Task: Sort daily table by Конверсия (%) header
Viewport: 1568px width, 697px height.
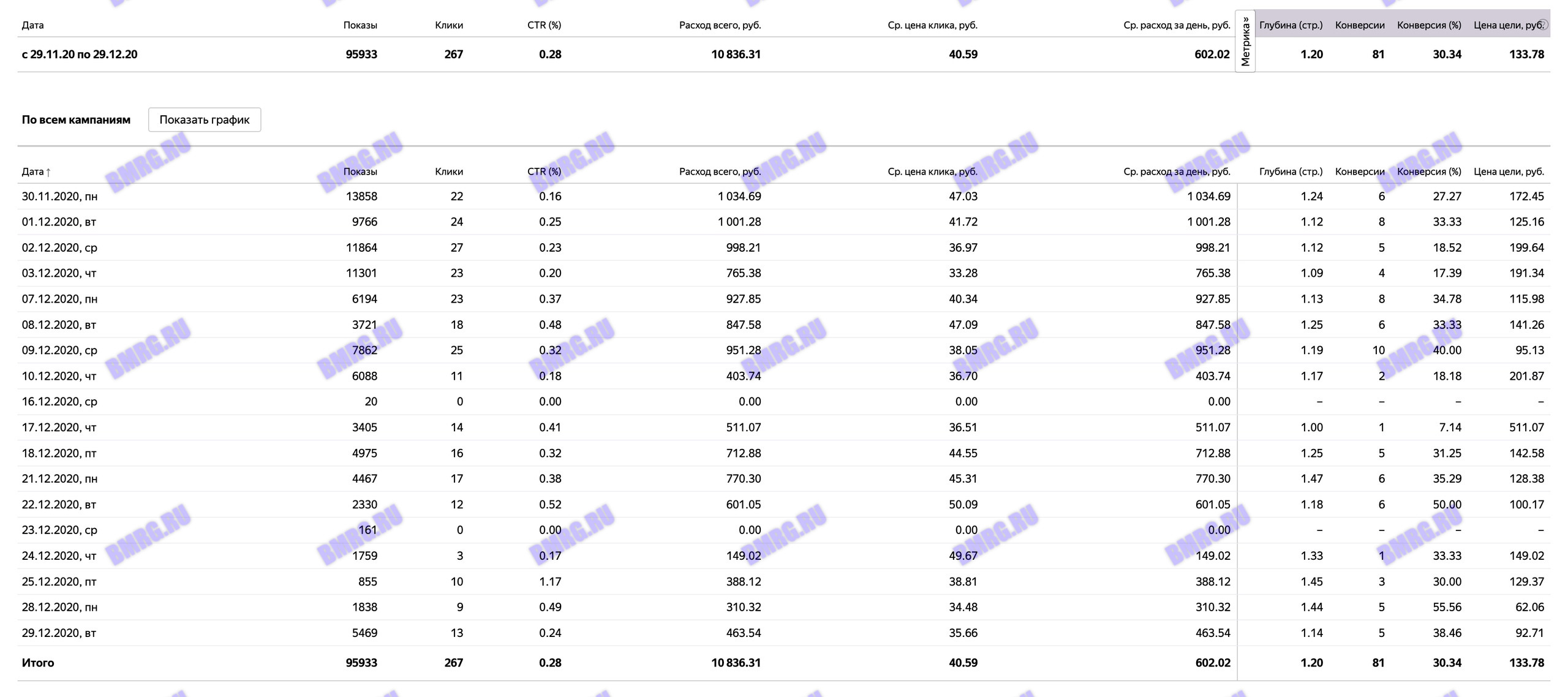Action: coord(1429,171)
